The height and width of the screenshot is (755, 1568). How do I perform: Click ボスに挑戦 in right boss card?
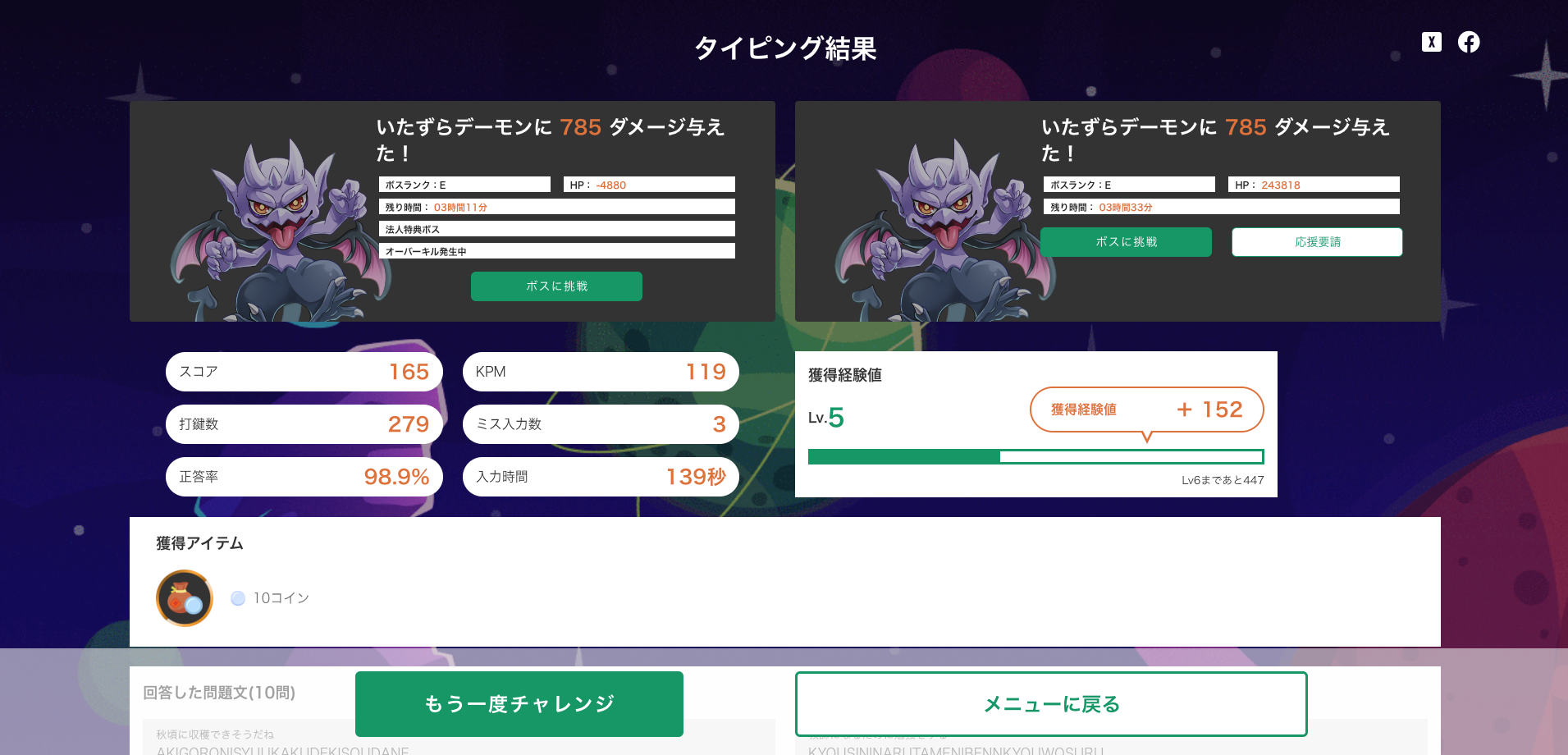pos(1126,242)
